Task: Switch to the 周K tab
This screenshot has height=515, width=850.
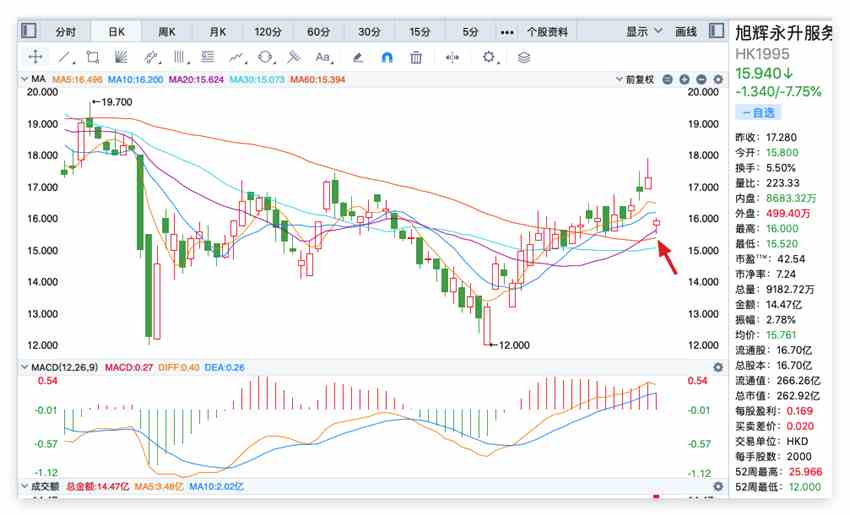Action: point(167,31)
